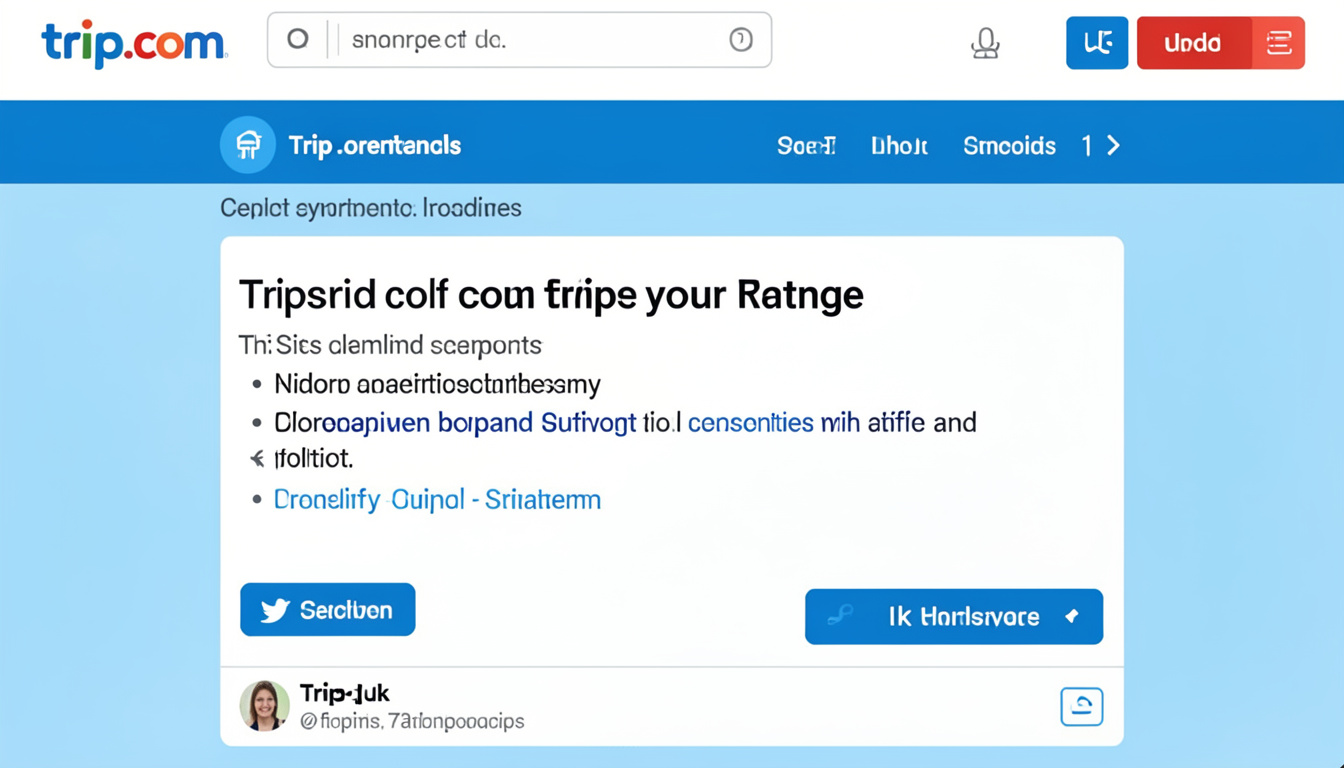The image size is (1344, 768).
Task: Click the clock icon in search field
Action: [x=741, y=39]
